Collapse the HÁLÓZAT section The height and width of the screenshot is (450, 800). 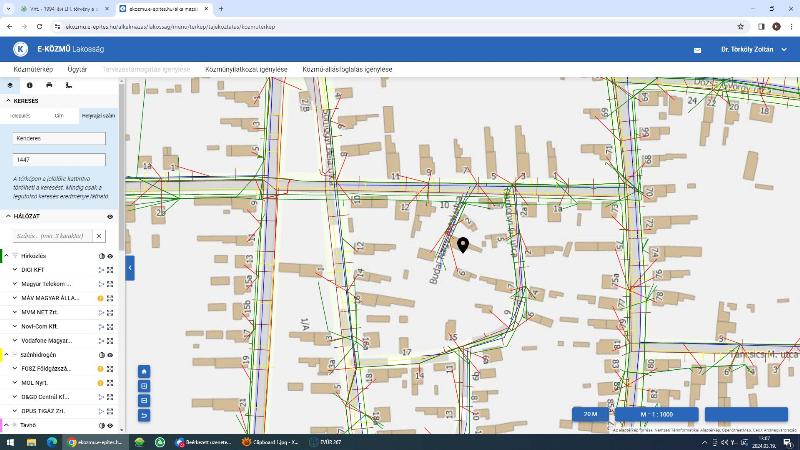[8, 216]
